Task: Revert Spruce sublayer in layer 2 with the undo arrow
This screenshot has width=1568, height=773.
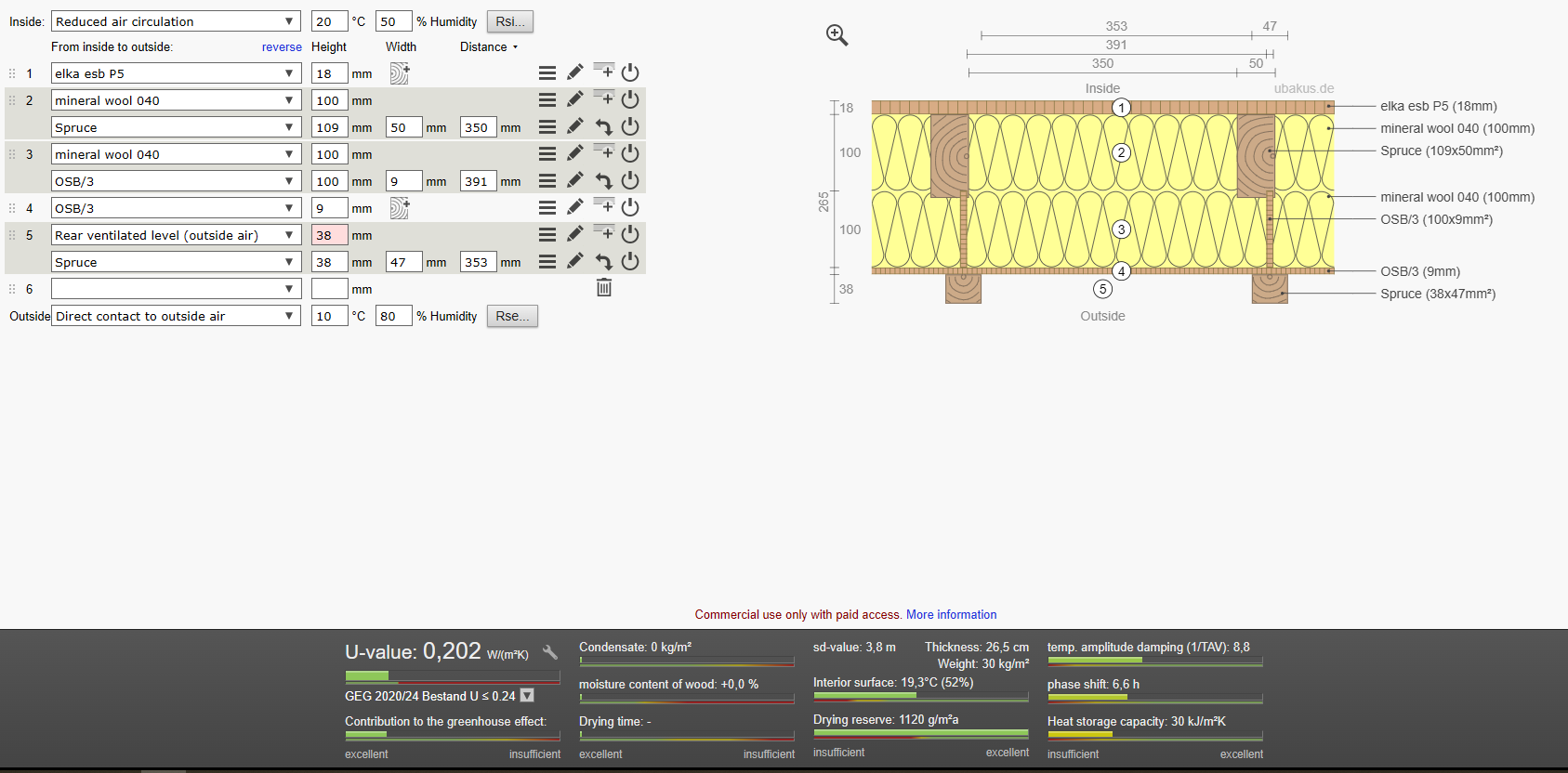Action: [x=603, y=127]
